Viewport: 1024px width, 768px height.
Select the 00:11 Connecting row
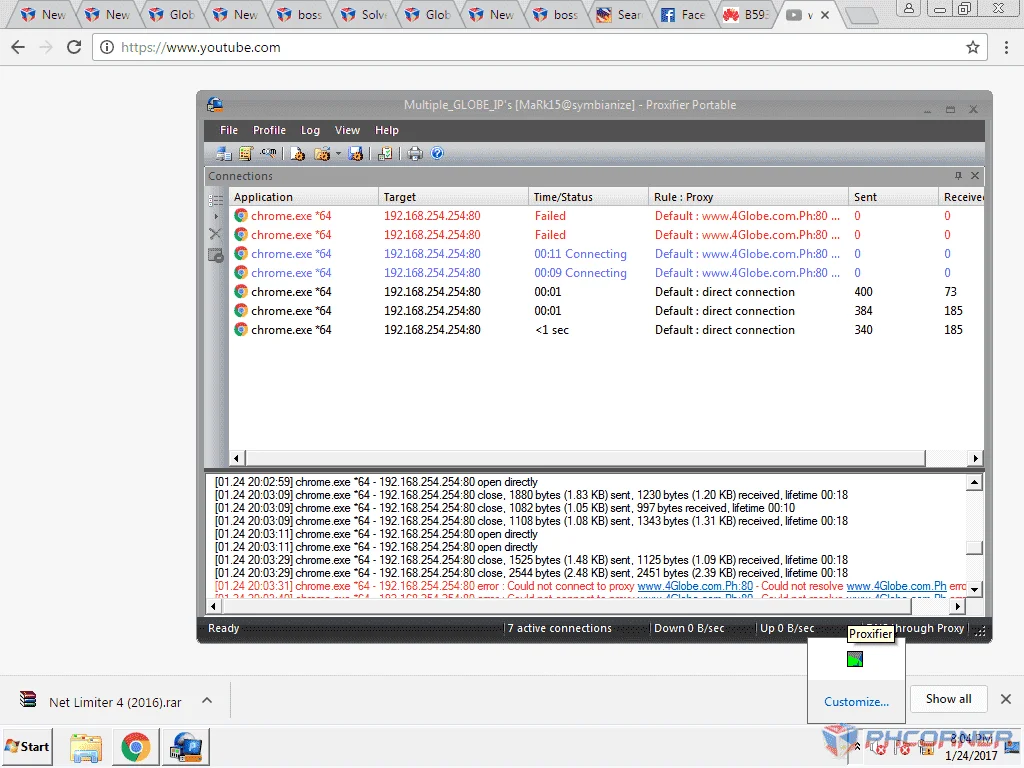tap(606, 253)
